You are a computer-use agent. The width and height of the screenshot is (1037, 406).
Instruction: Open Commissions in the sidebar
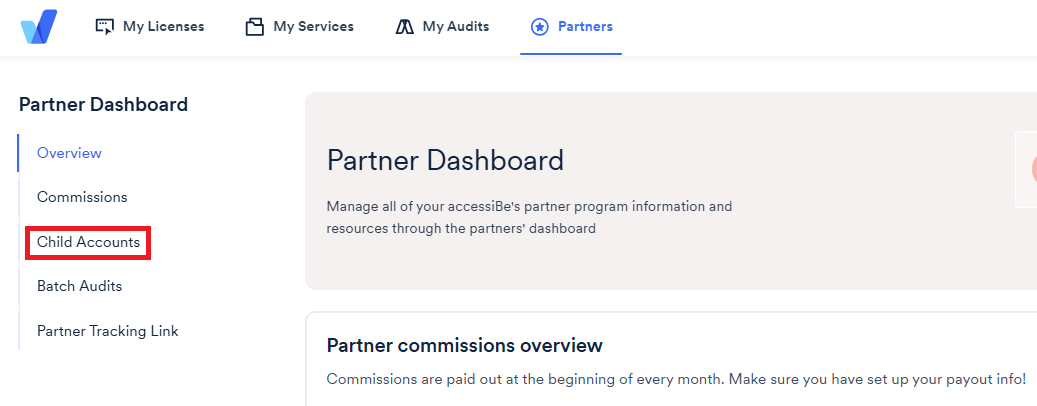click(x=82, y=197)
